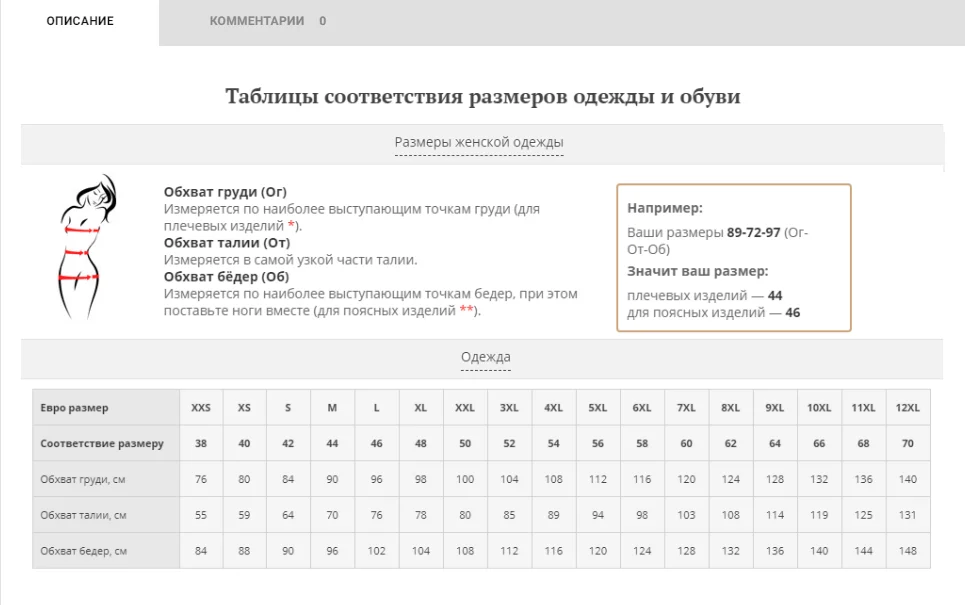
Task: Click waist value 55 under XXS
Action: [x=201, y=515]
